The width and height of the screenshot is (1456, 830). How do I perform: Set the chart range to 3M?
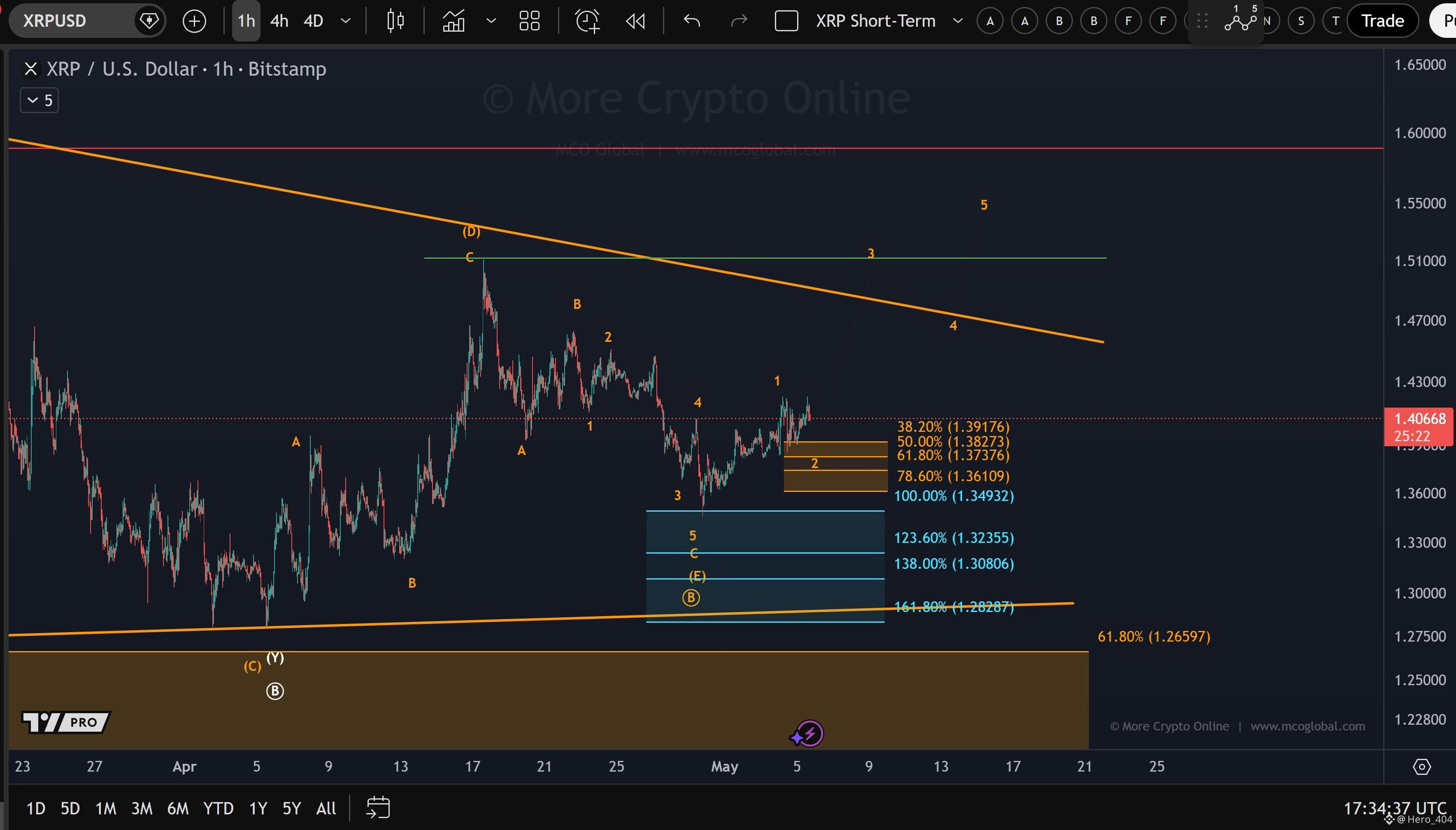pos(142,808)
